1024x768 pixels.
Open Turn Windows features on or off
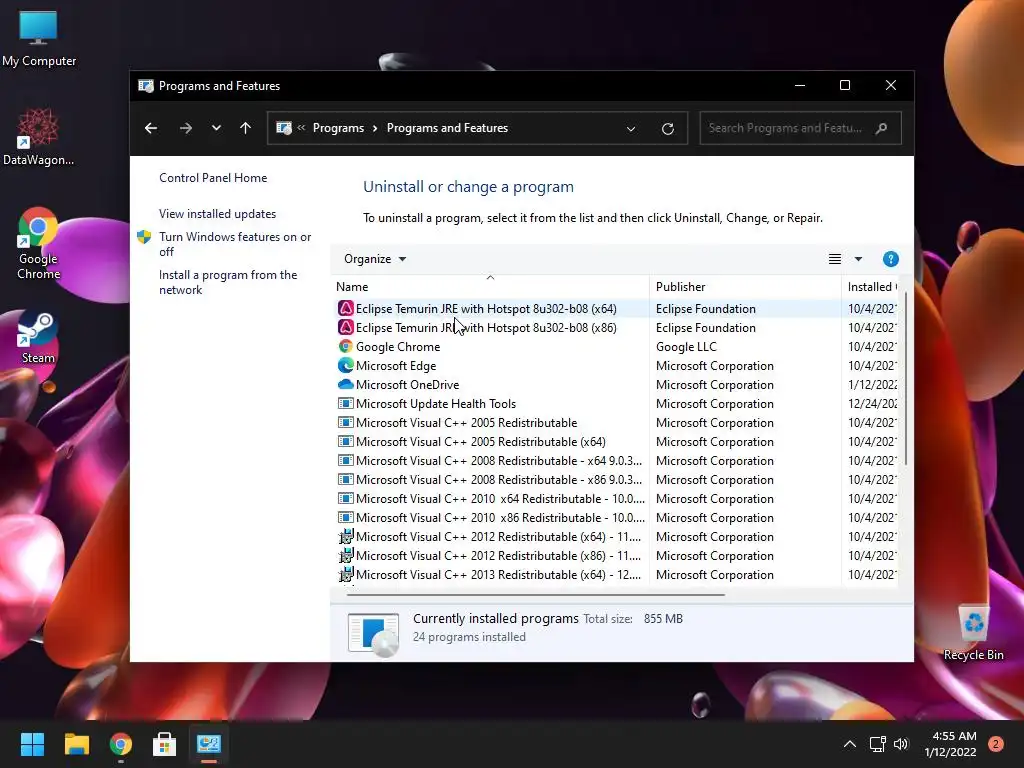point(235,244)
